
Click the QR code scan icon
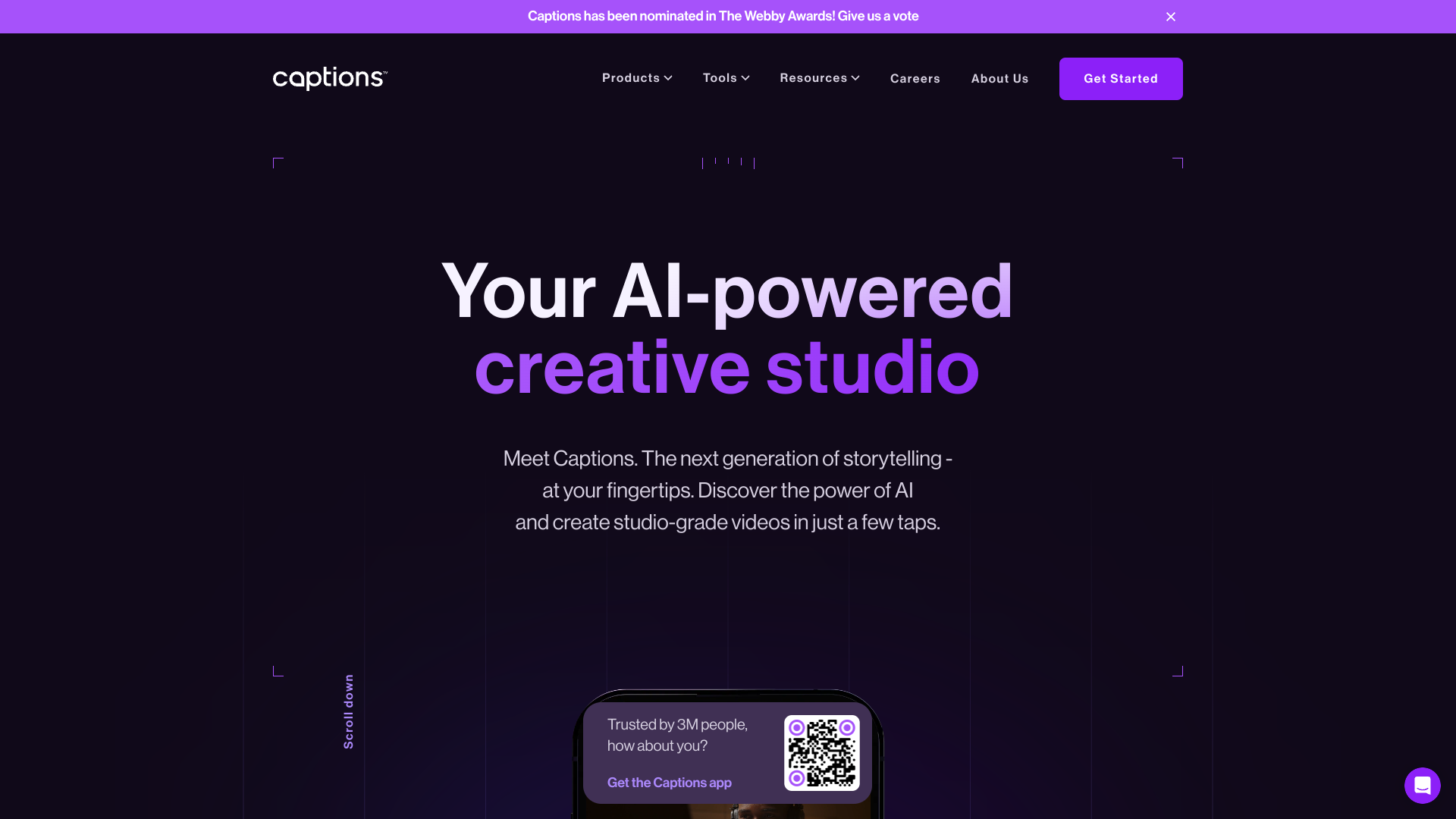(821, 752)
